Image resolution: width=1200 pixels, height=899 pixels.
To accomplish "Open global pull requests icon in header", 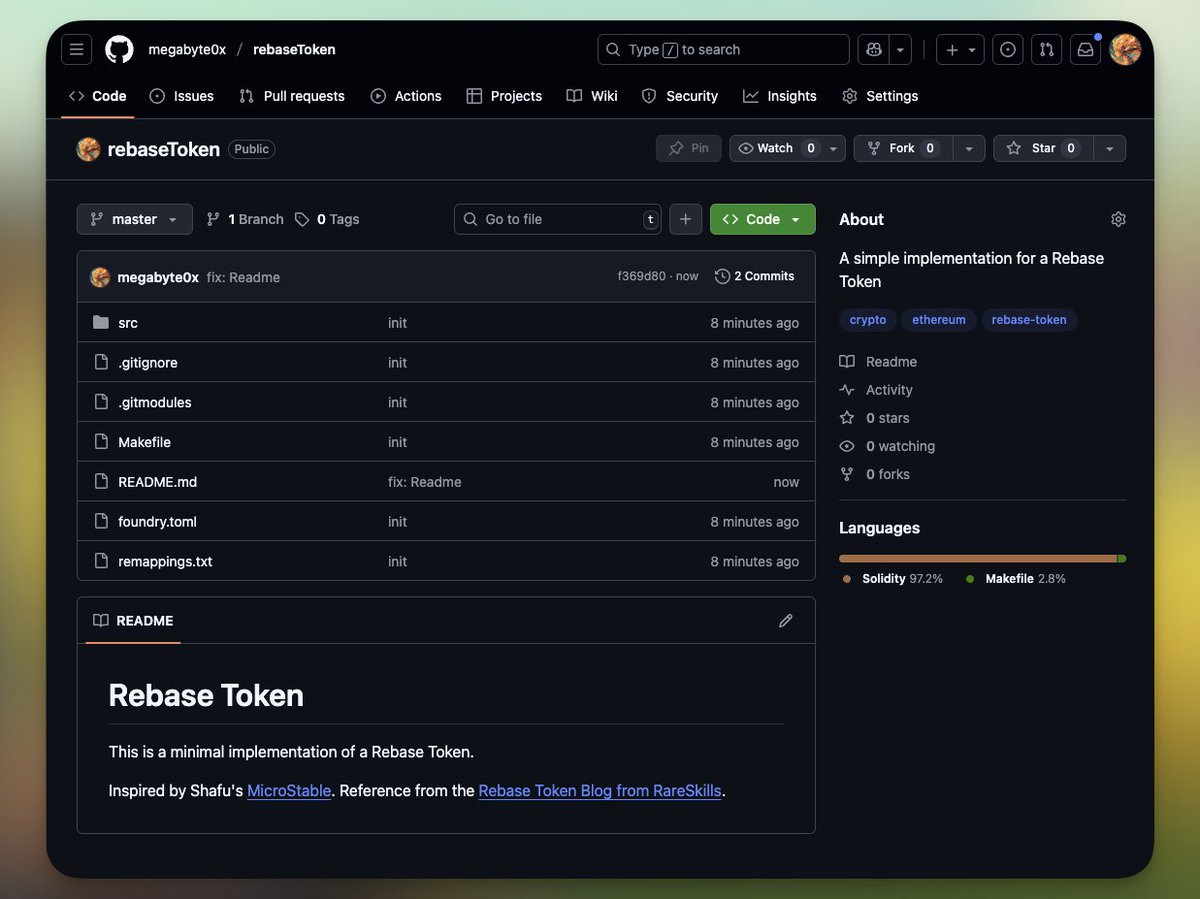I will pyautogui.click(x=1046, y=49).
